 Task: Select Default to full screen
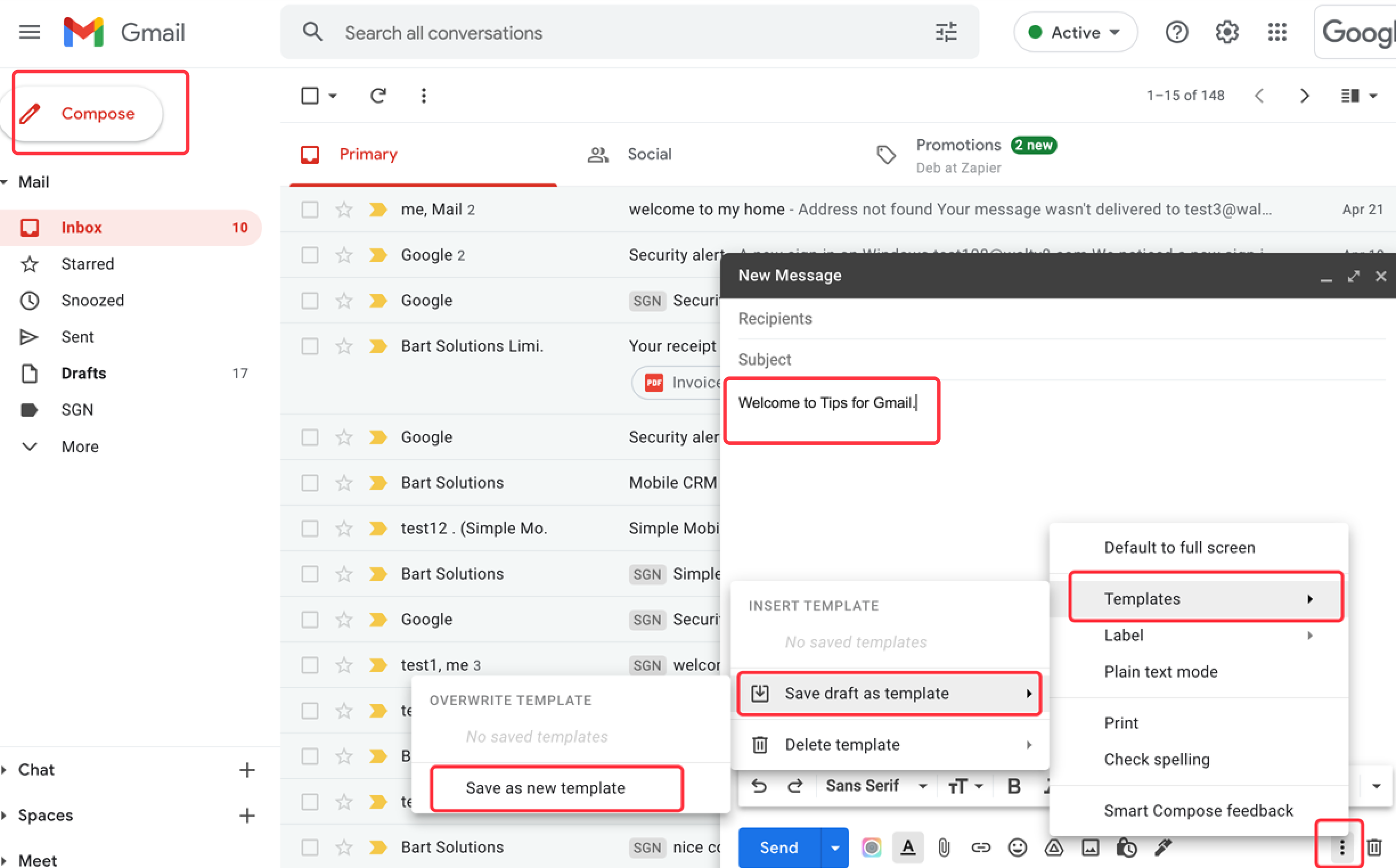1199,547
